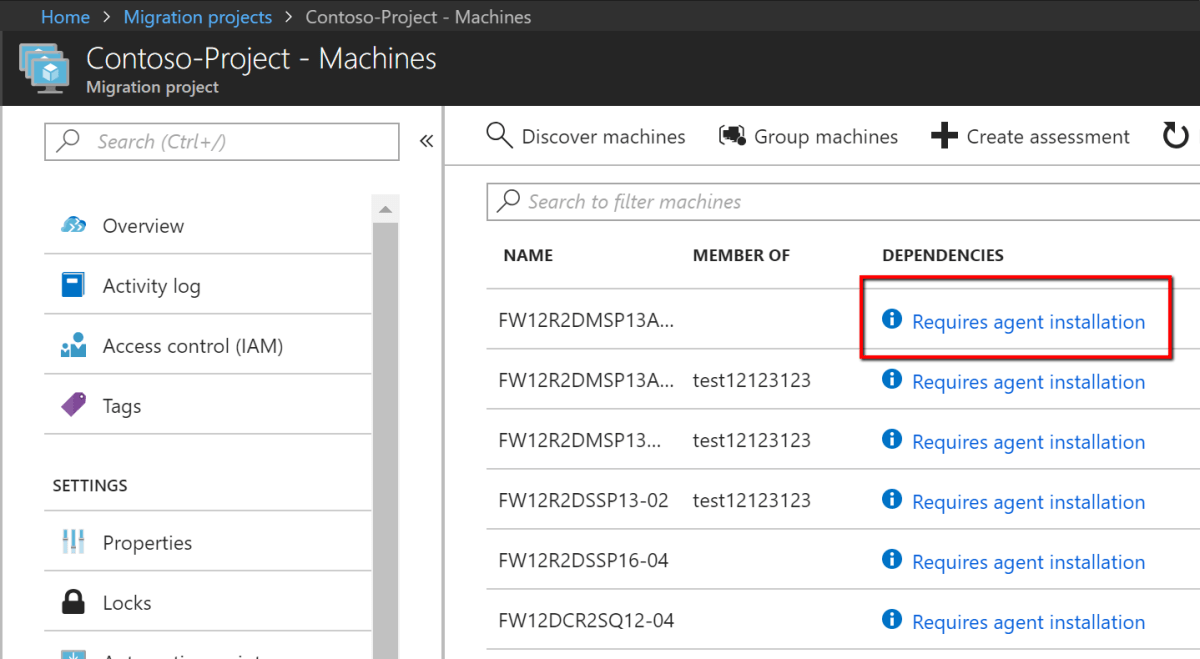Click the Activity log book icon
Viewport: 1200px width, 659px height.
[x=73, y=286]
